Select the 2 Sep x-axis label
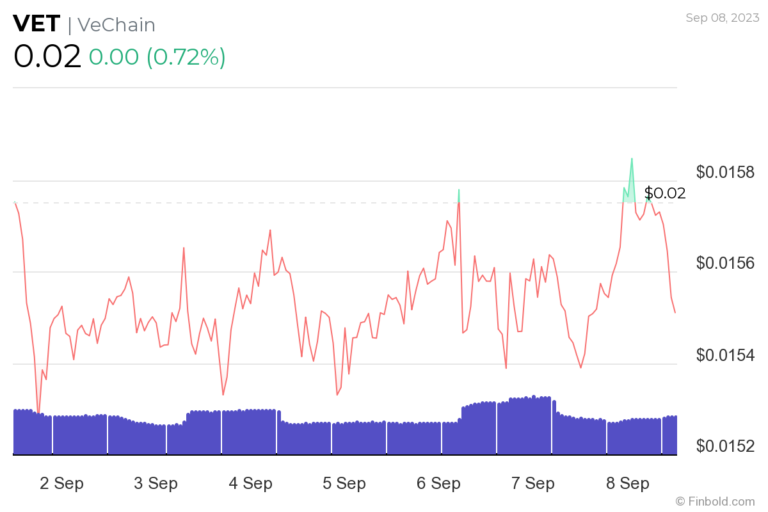The width and height of the screenshot is (768, 512). [x=61, y=483]
